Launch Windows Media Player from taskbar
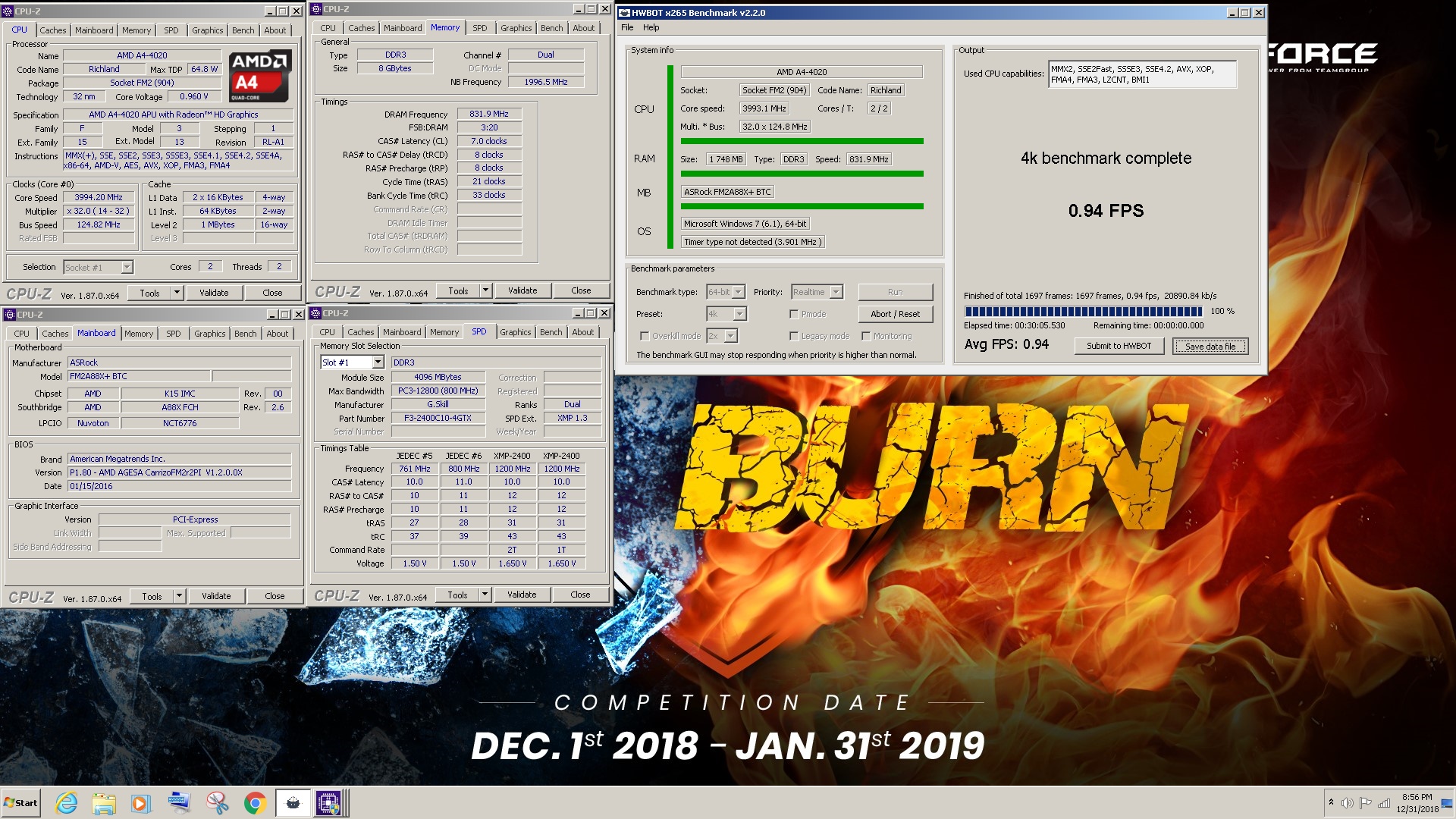 coord(141,803)
